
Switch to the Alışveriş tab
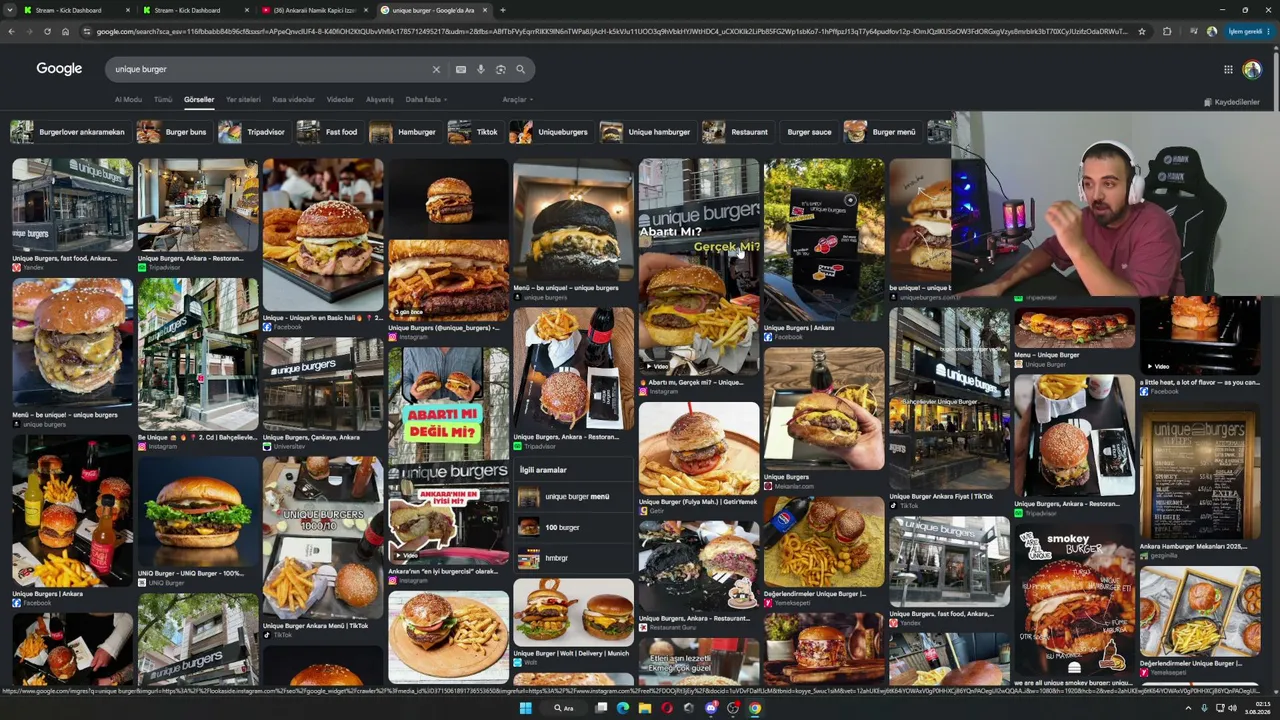click(x=379, y=100)
